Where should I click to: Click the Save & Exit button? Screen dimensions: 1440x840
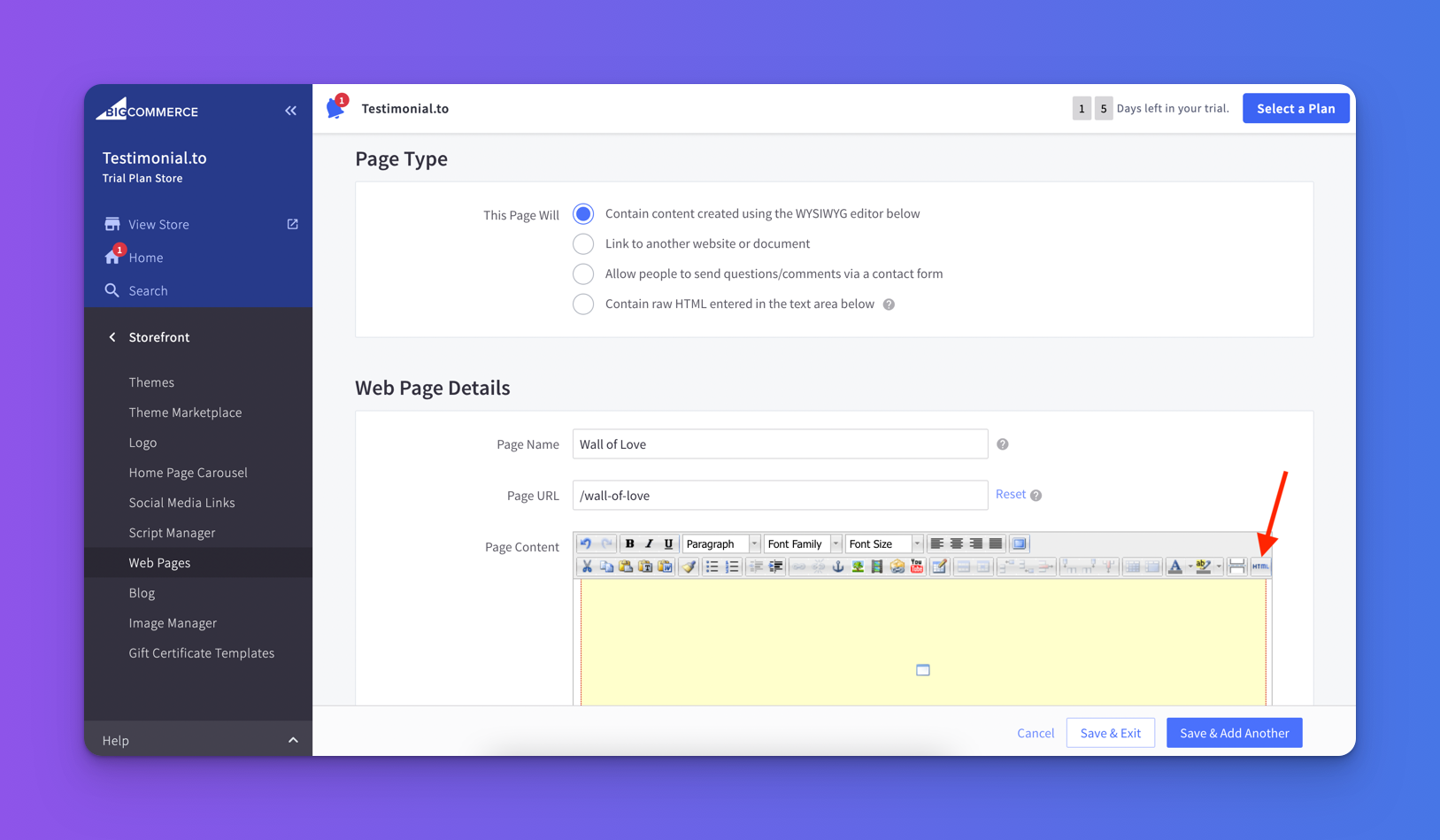coord(1110,733)
